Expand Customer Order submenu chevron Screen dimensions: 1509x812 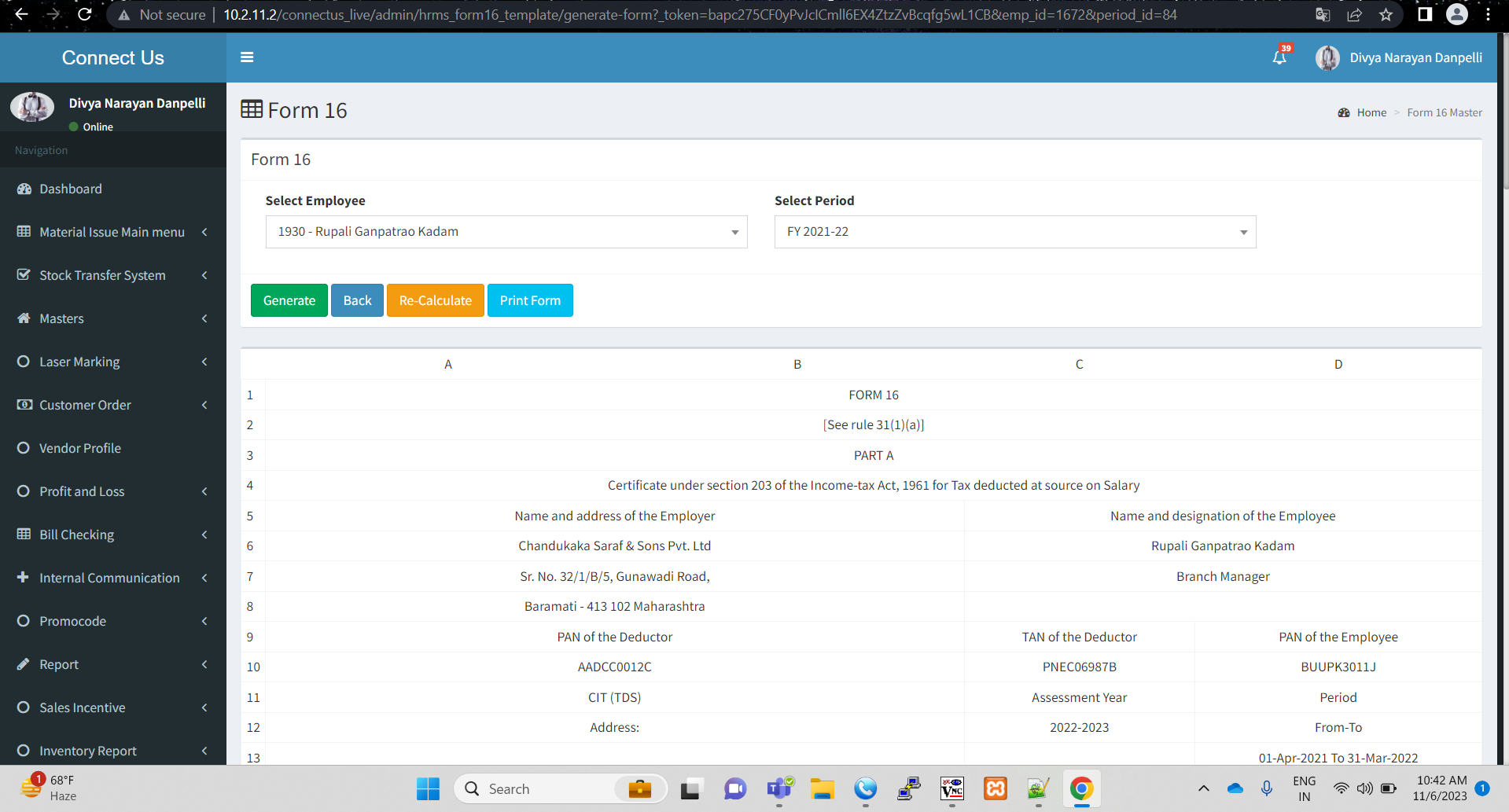(204, 405)
